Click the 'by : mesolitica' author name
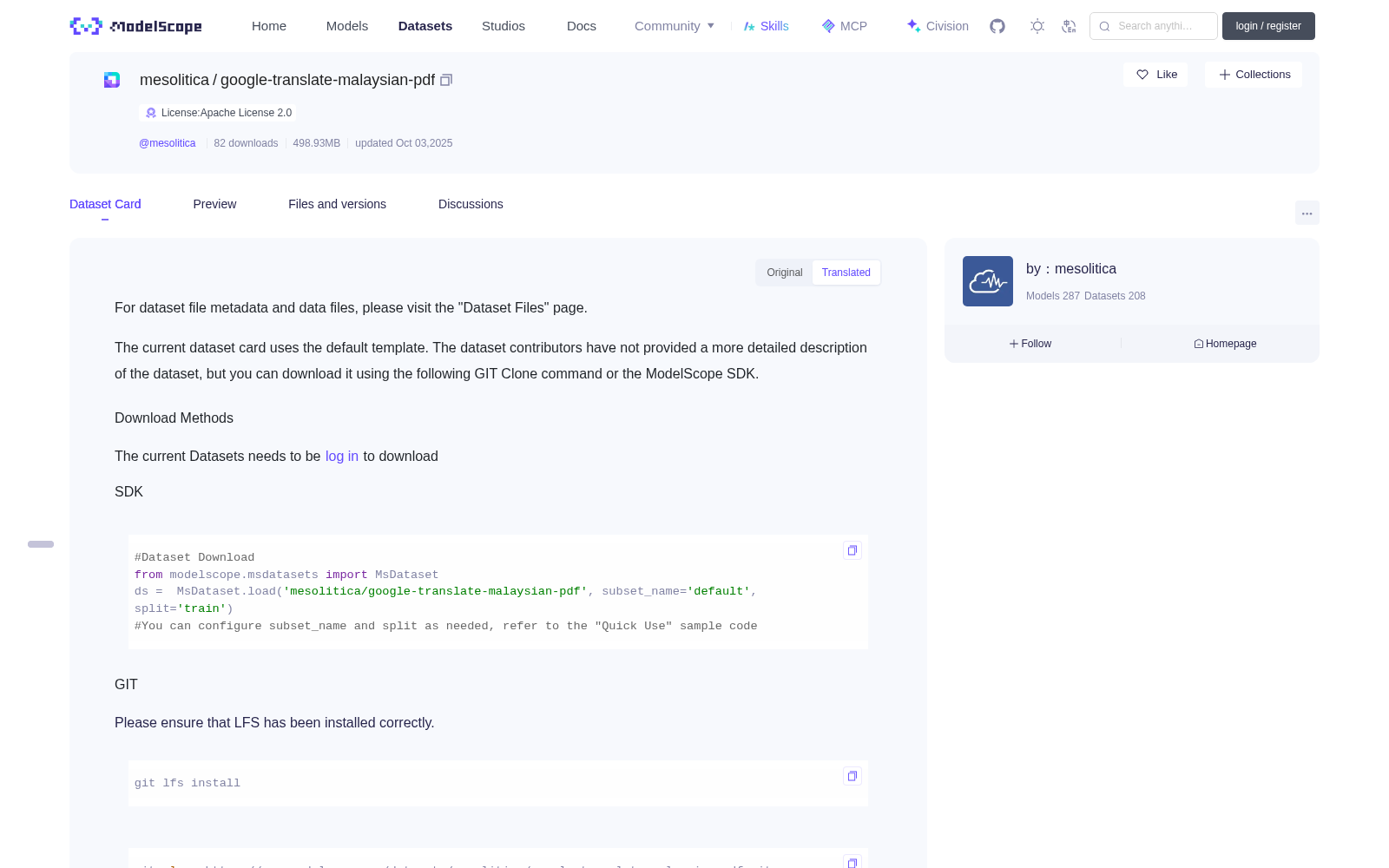Viewport: 1389px width, 868px height. [1071, 269]
